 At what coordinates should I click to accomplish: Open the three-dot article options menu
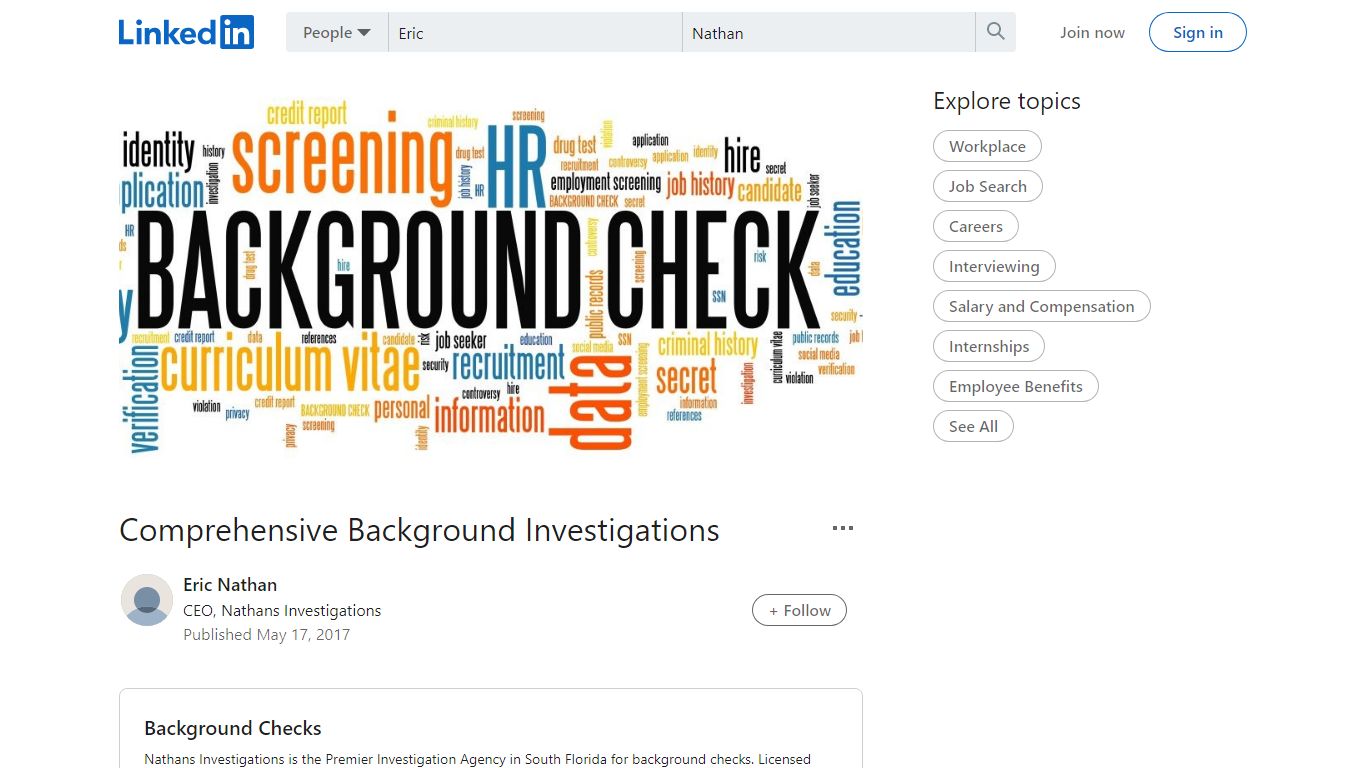843,528
